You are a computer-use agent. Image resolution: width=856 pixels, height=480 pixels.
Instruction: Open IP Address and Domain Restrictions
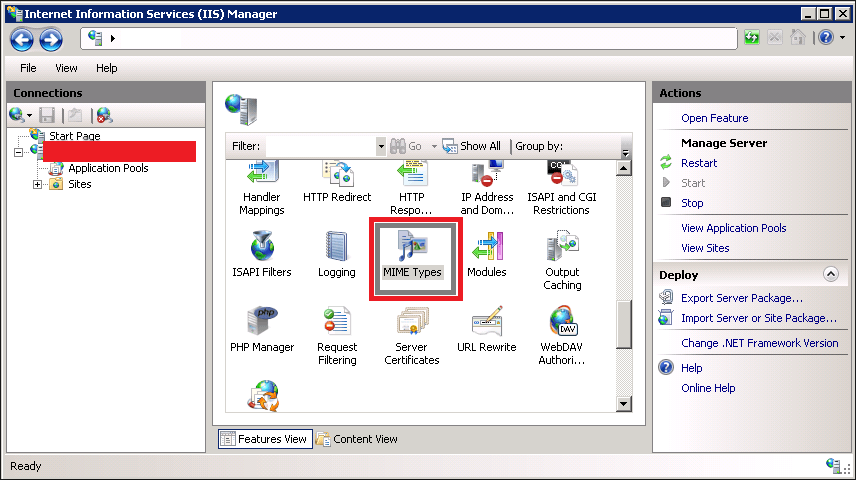pyautogui.click(x=487, y=188)
